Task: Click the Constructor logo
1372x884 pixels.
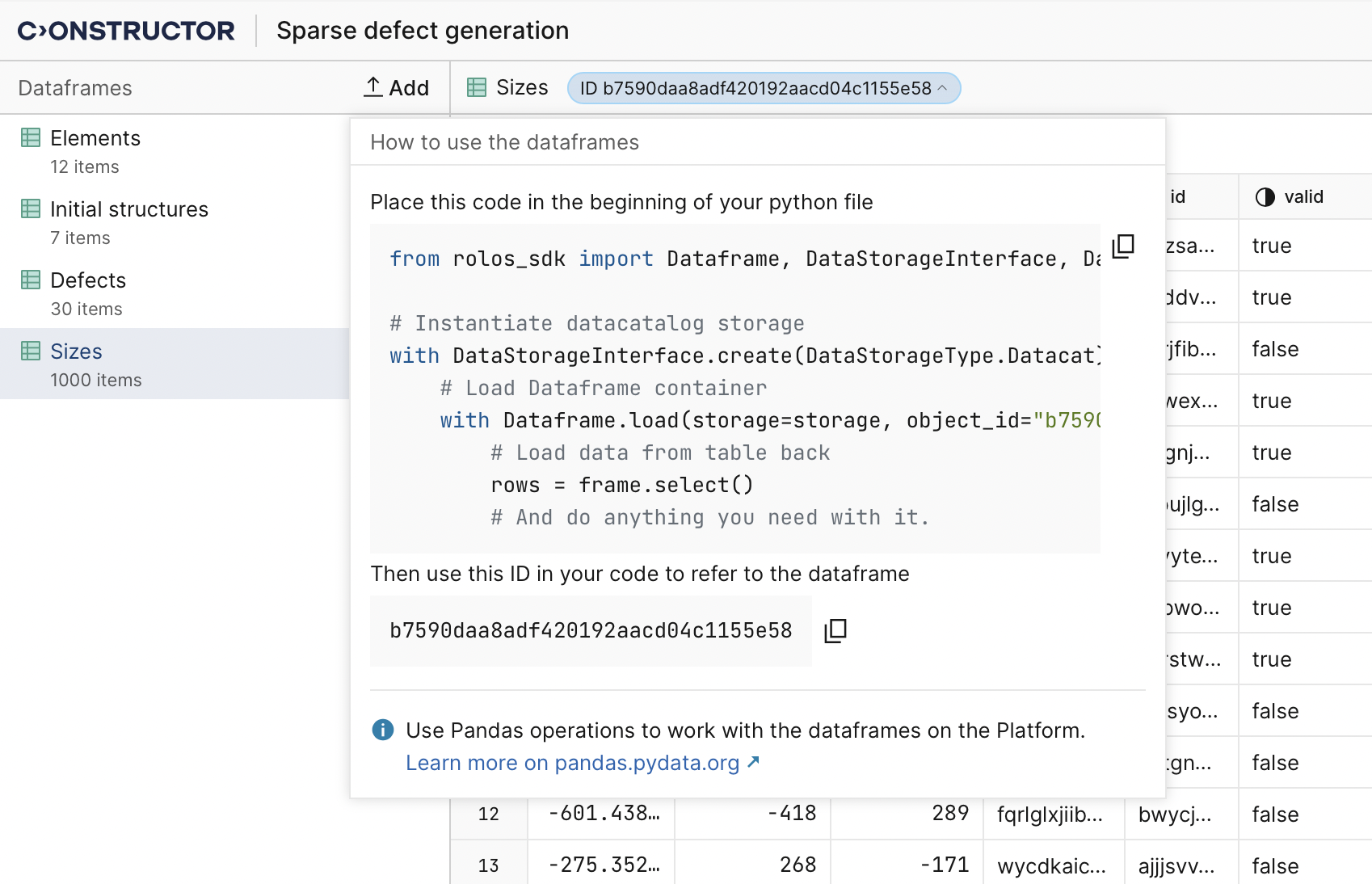Action: coord(126,31)
